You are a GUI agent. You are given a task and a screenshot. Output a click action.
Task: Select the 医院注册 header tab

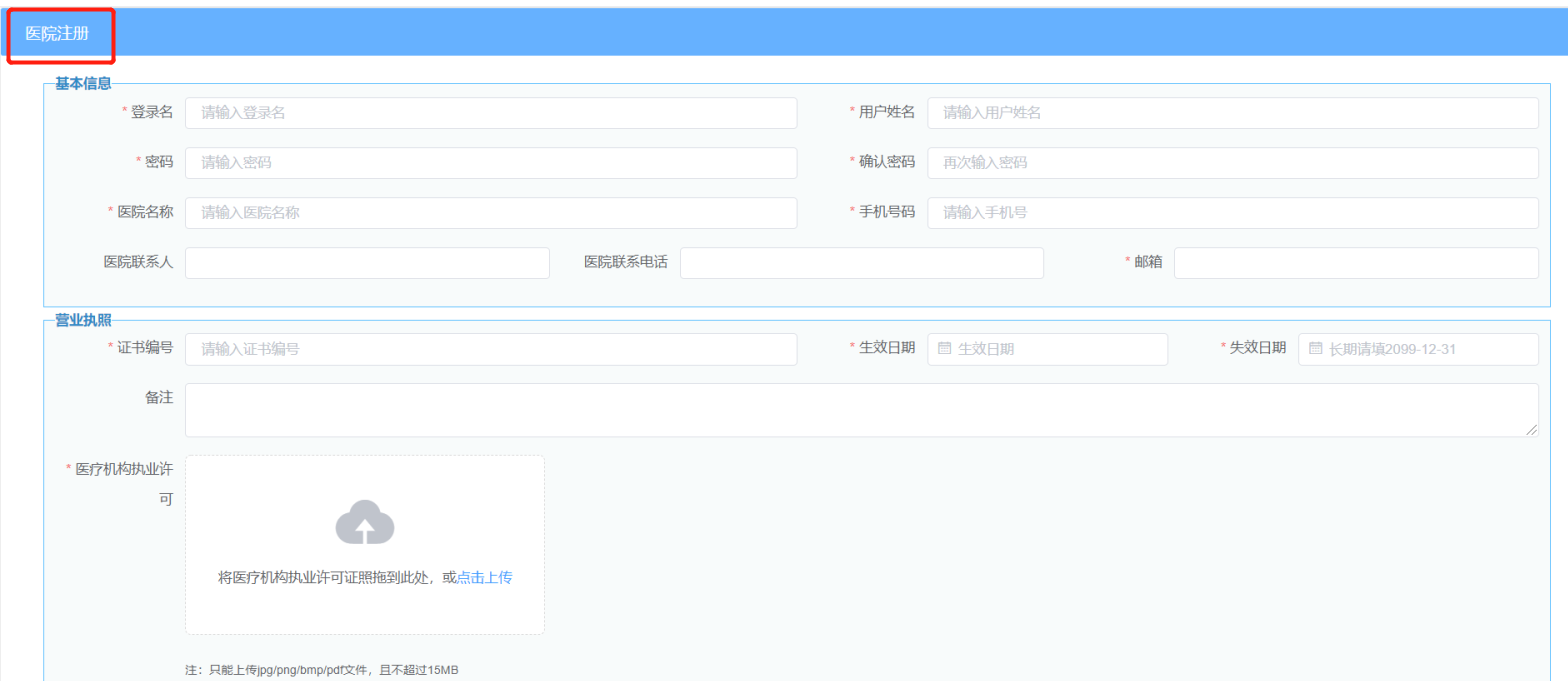pyautogui.click(x=57, y=33)
